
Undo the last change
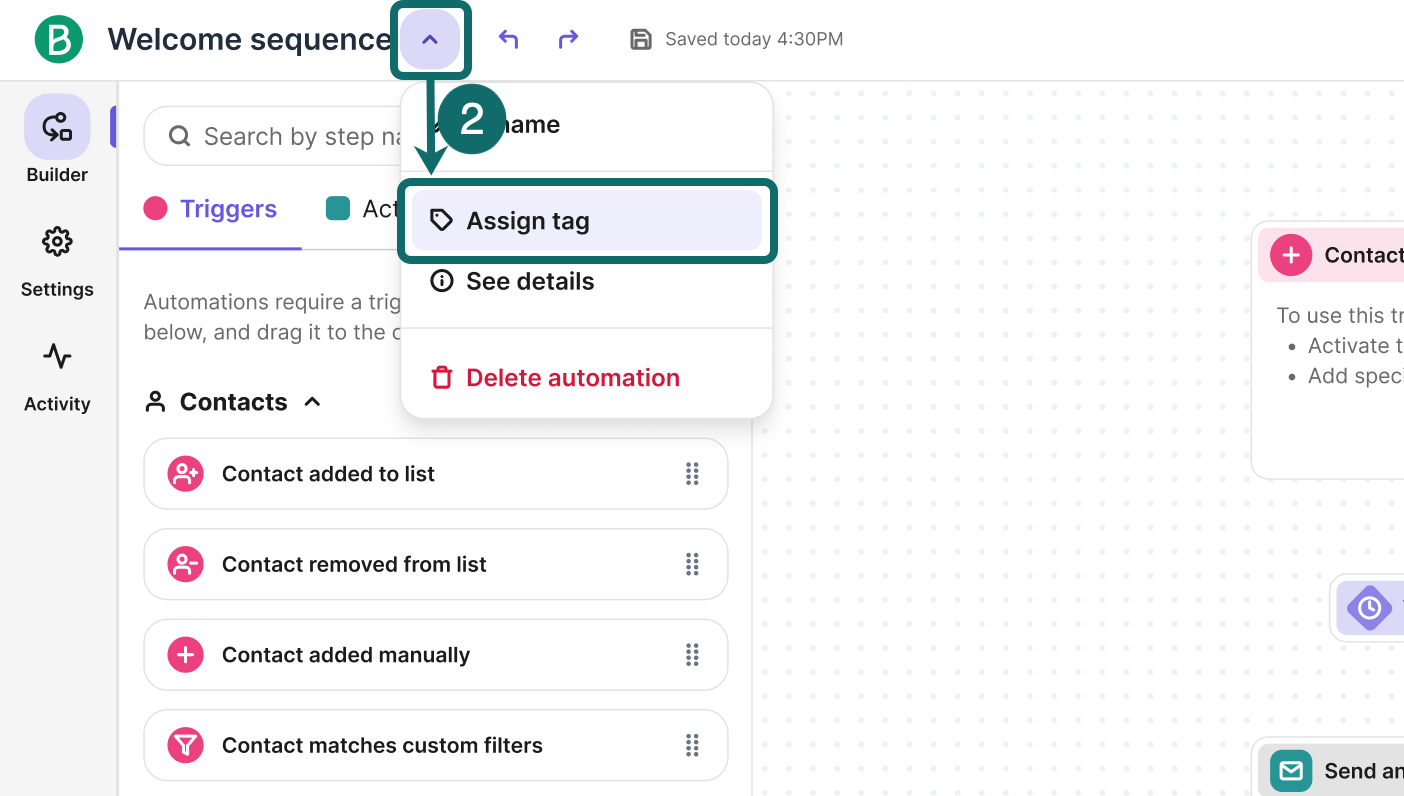coord(508,38)
